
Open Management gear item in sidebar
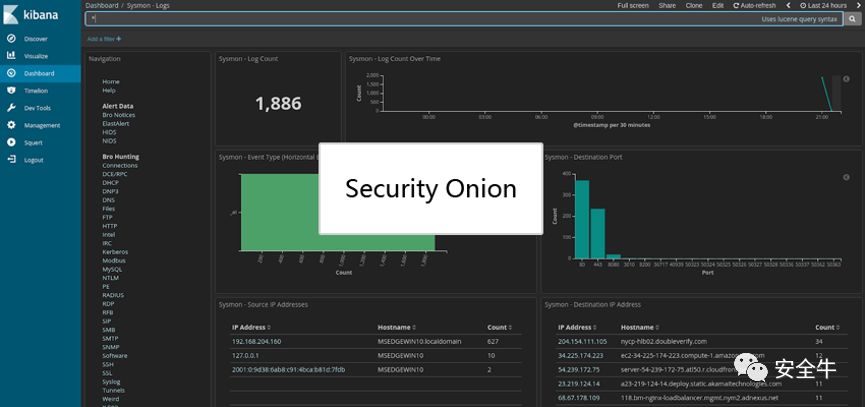[41, 125]
